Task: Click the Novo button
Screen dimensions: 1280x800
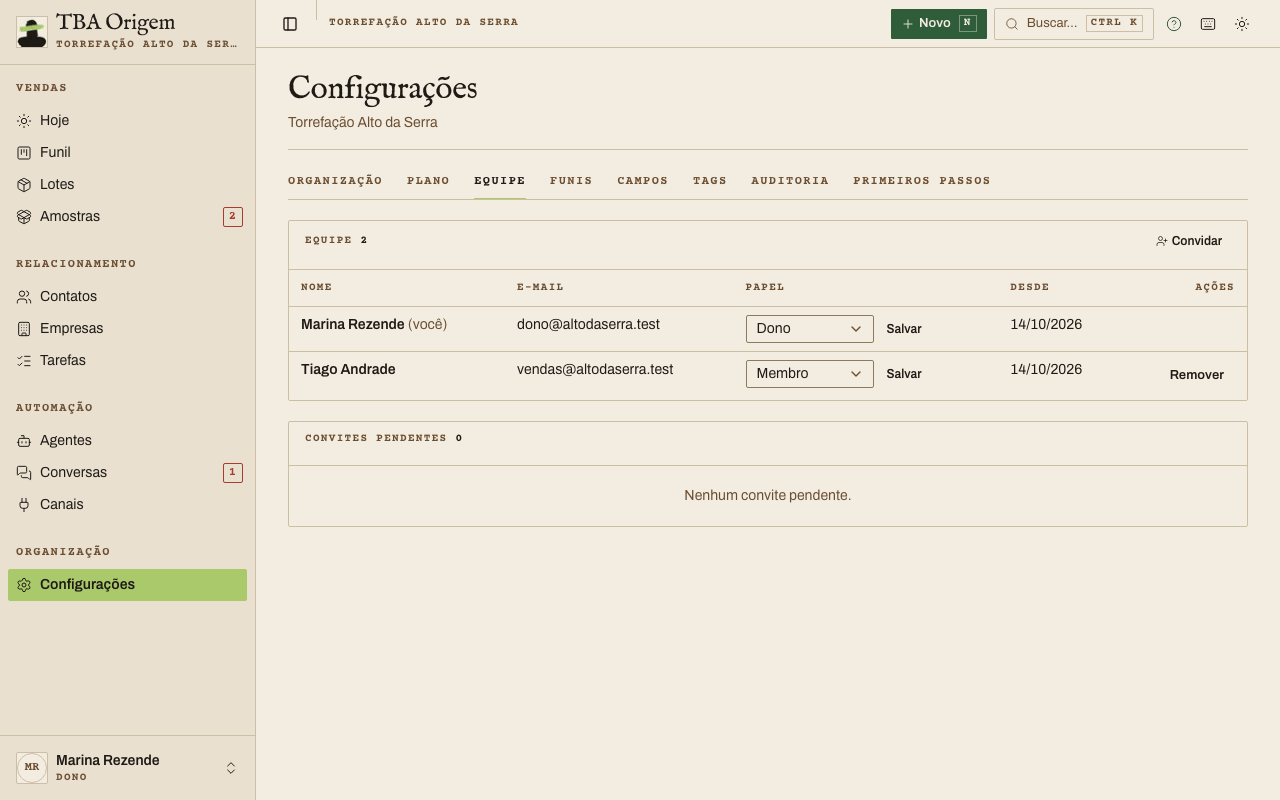Action: click(x=939, y=24)
